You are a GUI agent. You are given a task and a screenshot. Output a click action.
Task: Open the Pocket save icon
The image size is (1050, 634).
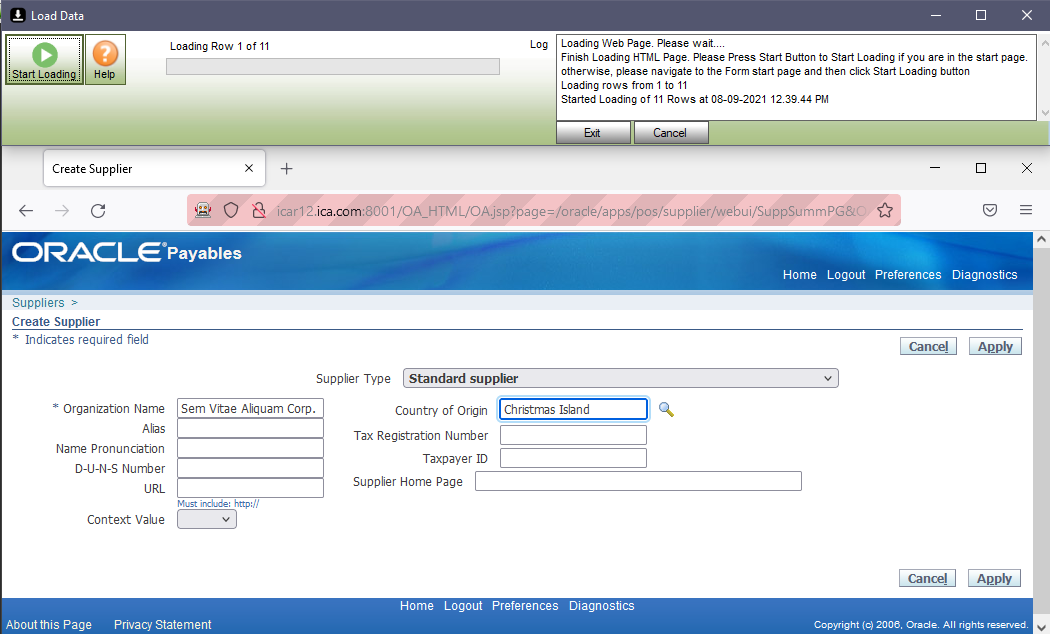[x=990, y=210]
